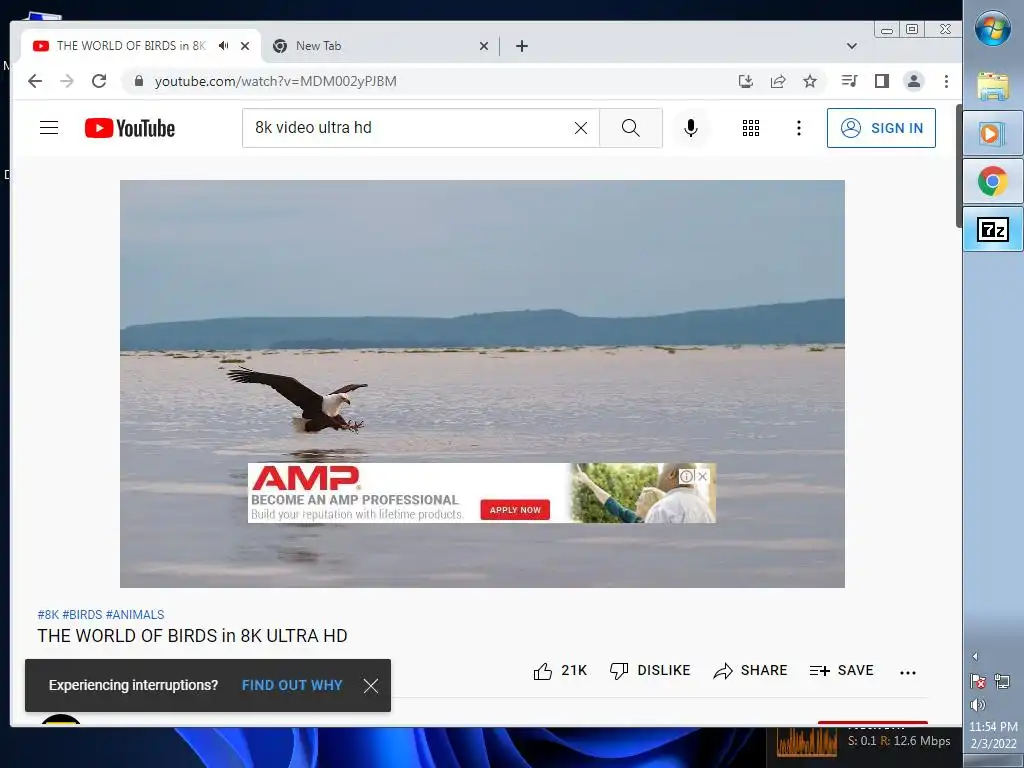Open the Chrome profile avatar
The image size is (1024, 768).
(x=914, y=81)
